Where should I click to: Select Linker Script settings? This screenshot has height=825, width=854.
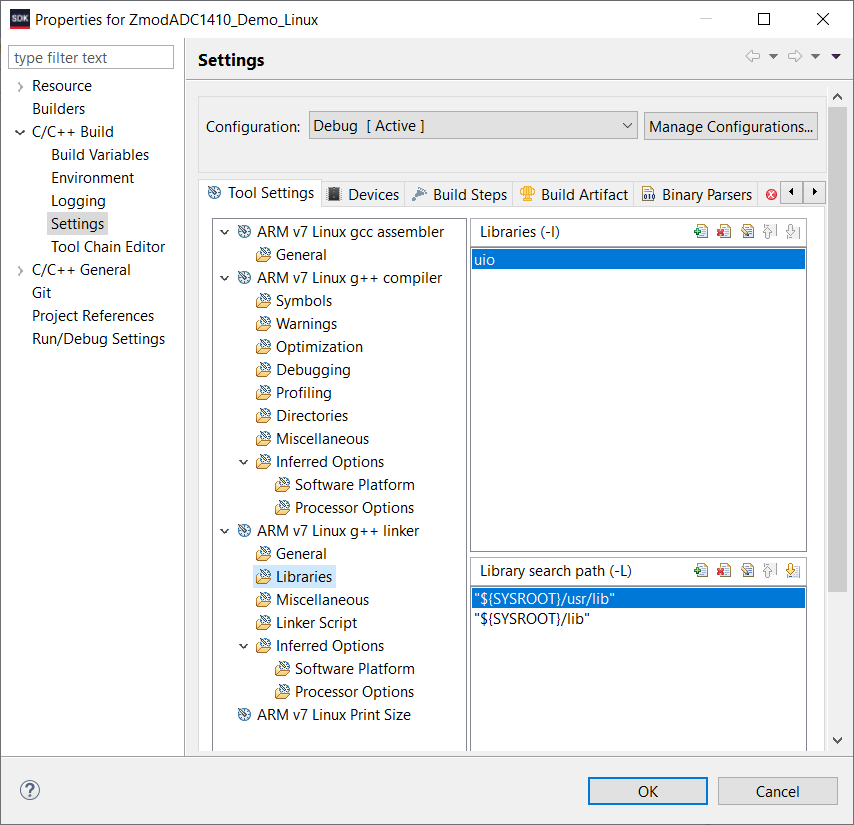316,623
